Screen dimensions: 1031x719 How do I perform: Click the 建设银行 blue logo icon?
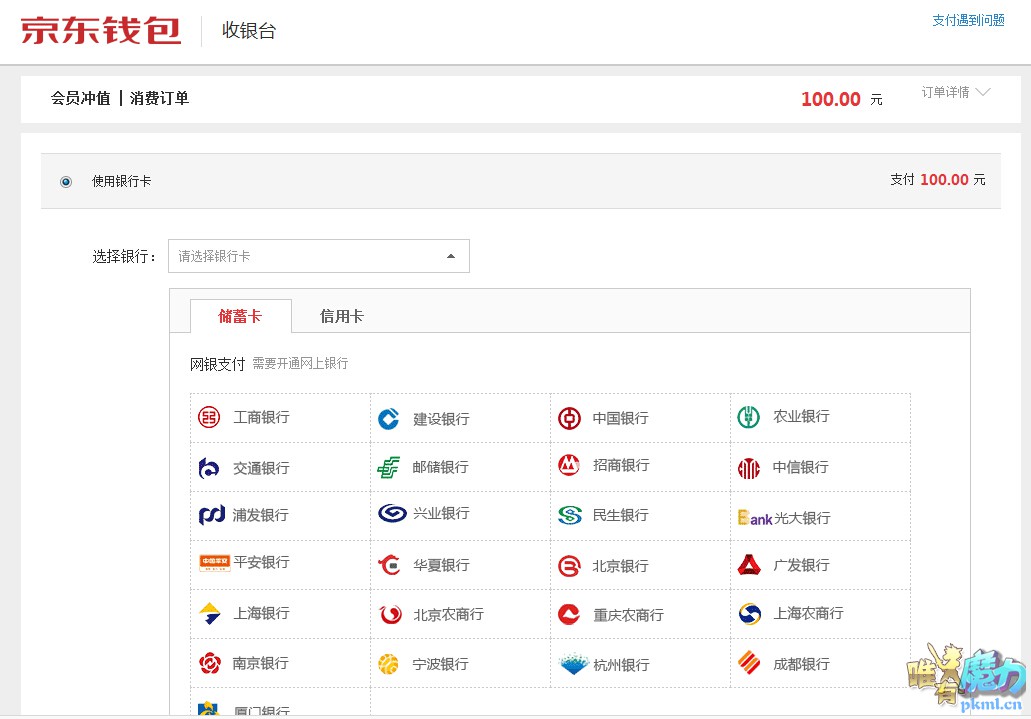389,418
